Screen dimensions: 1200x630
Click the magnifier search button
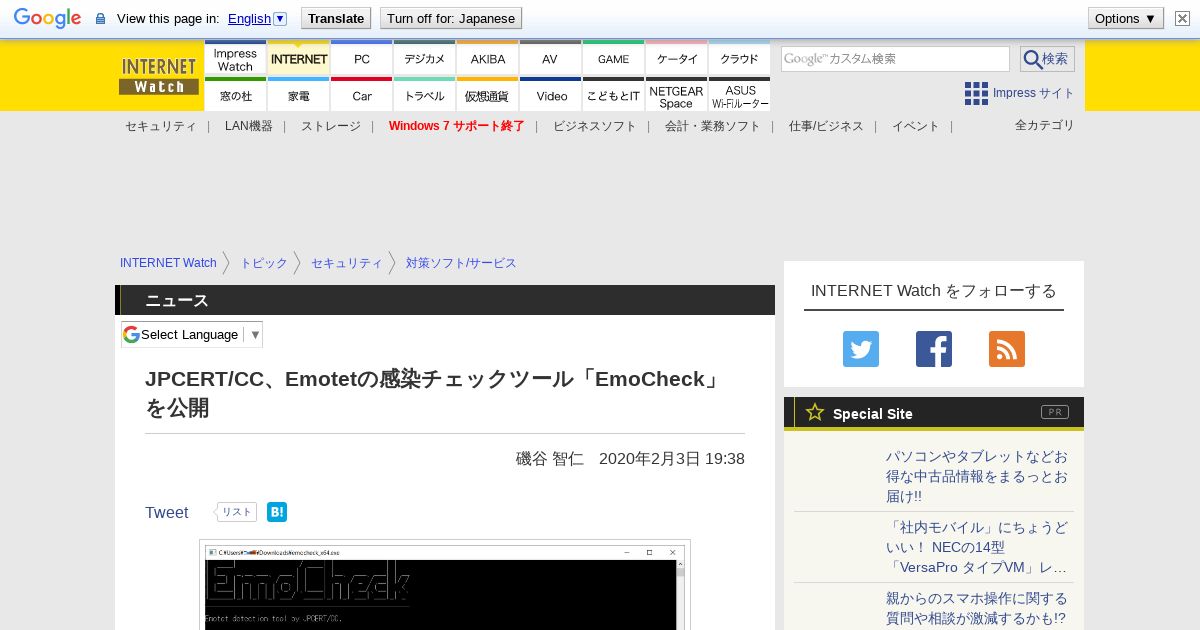coord(1047,59)
